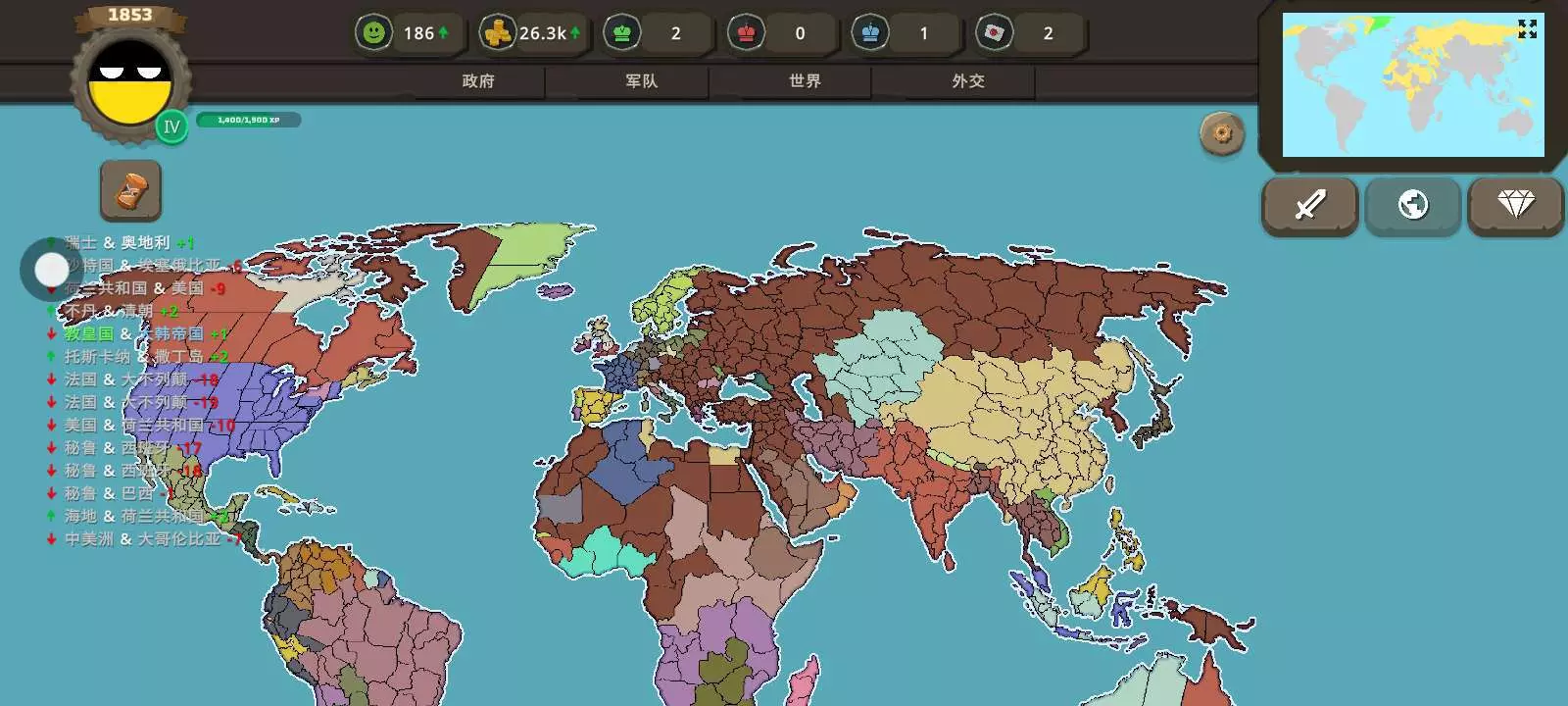Select the 法国 & 大不列颠 -18 entry
The height and width of the screenshot is (706, 1568).
tap(132, 379)
